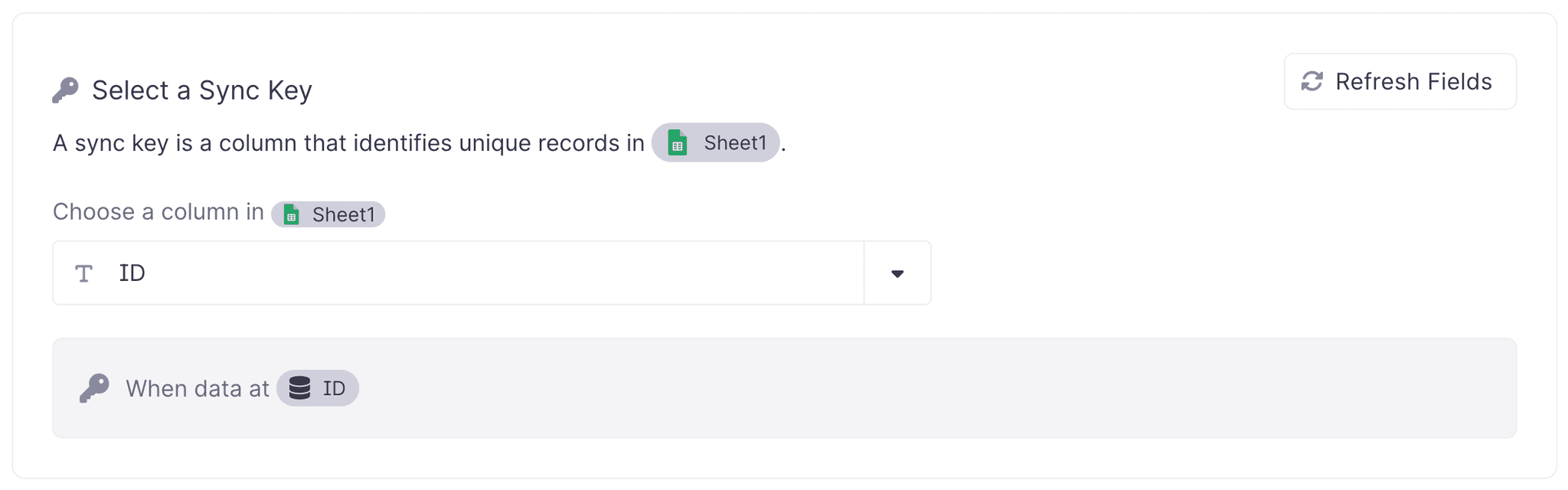Click the key icon in the When data row

coord(94,387)
